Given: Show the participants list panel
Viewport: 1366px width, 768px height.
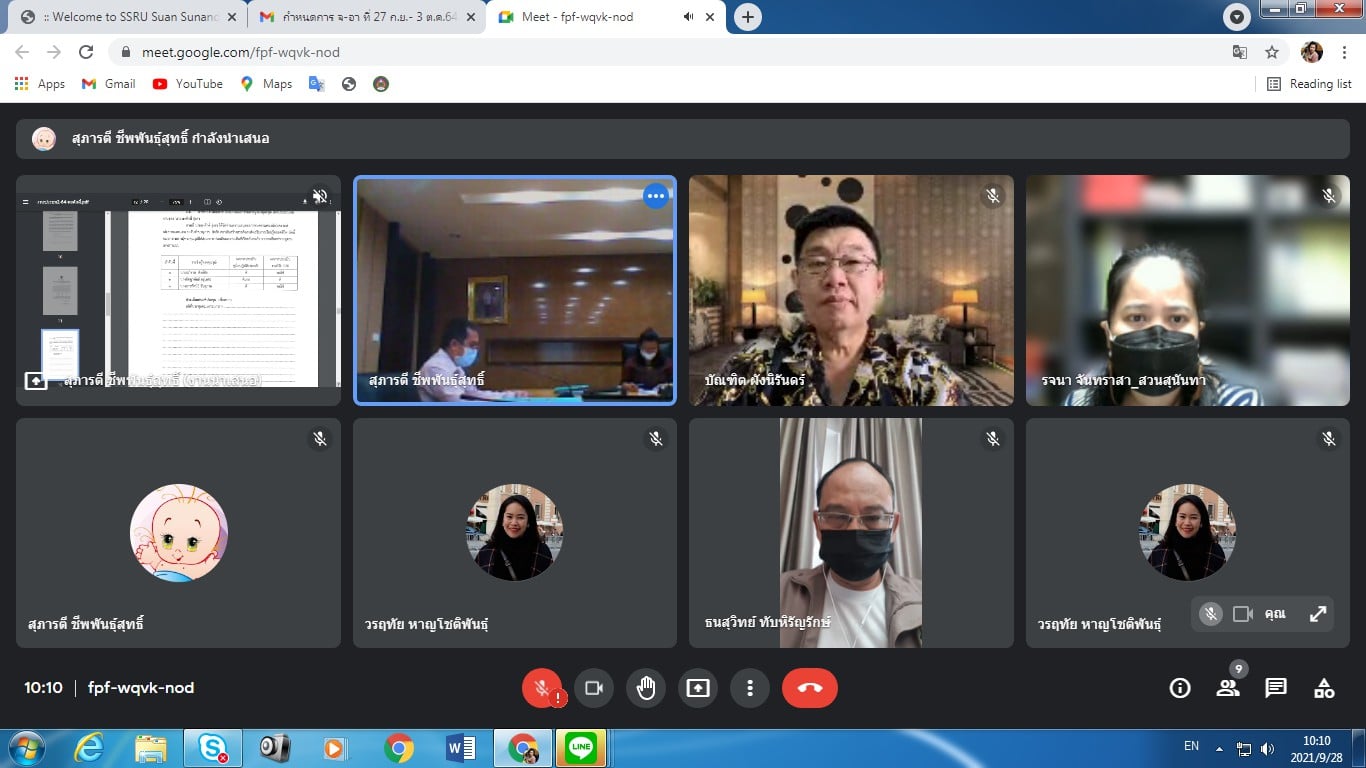Looking at the screenshot, I should pyautogui.click(x=1227, y=688).
